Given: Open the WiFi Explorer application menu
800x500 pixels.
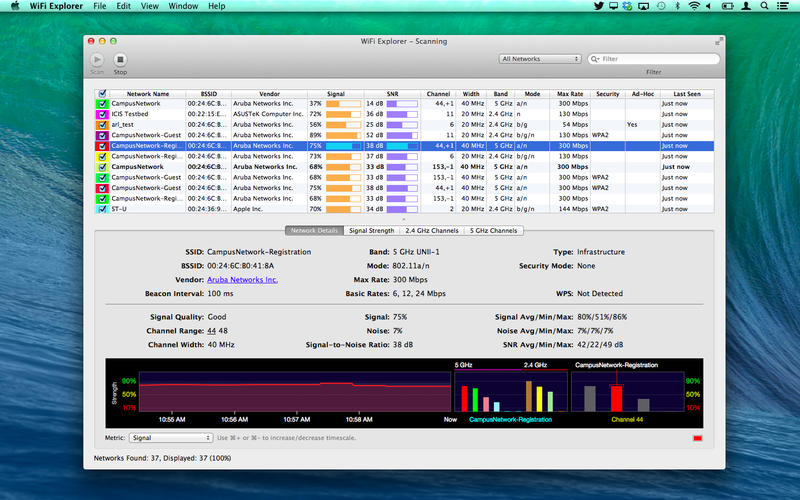Looking at the screenshot, I should 56,6.
